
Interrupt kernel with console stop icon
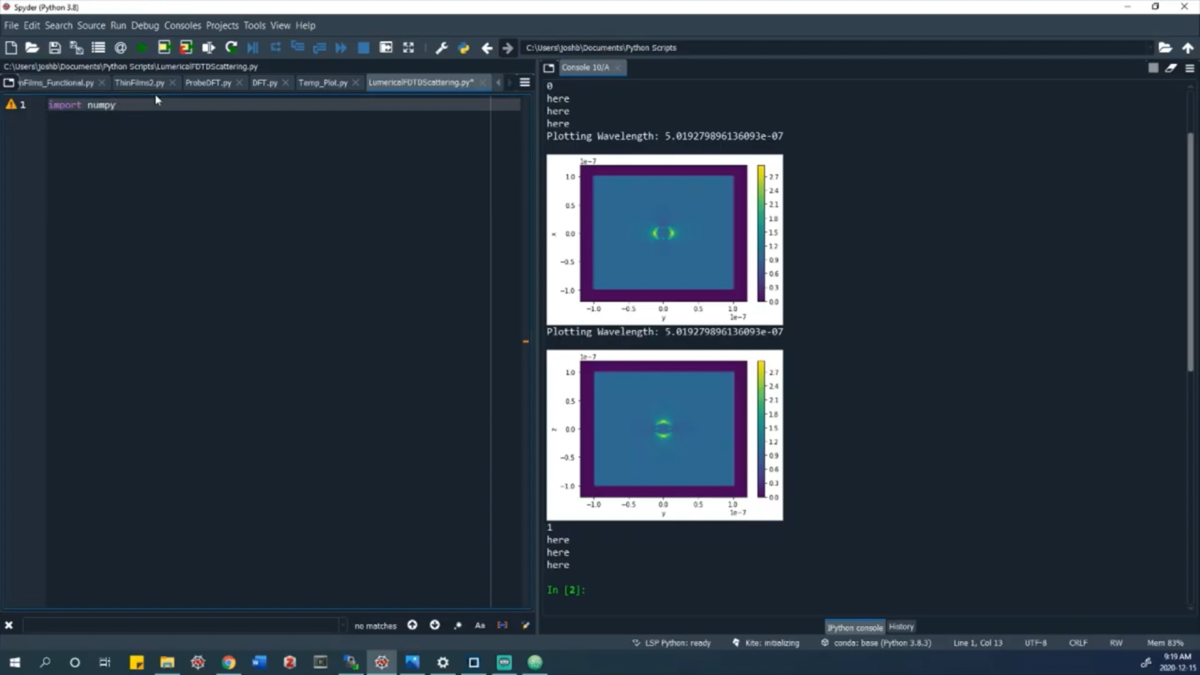[1153, 68]
